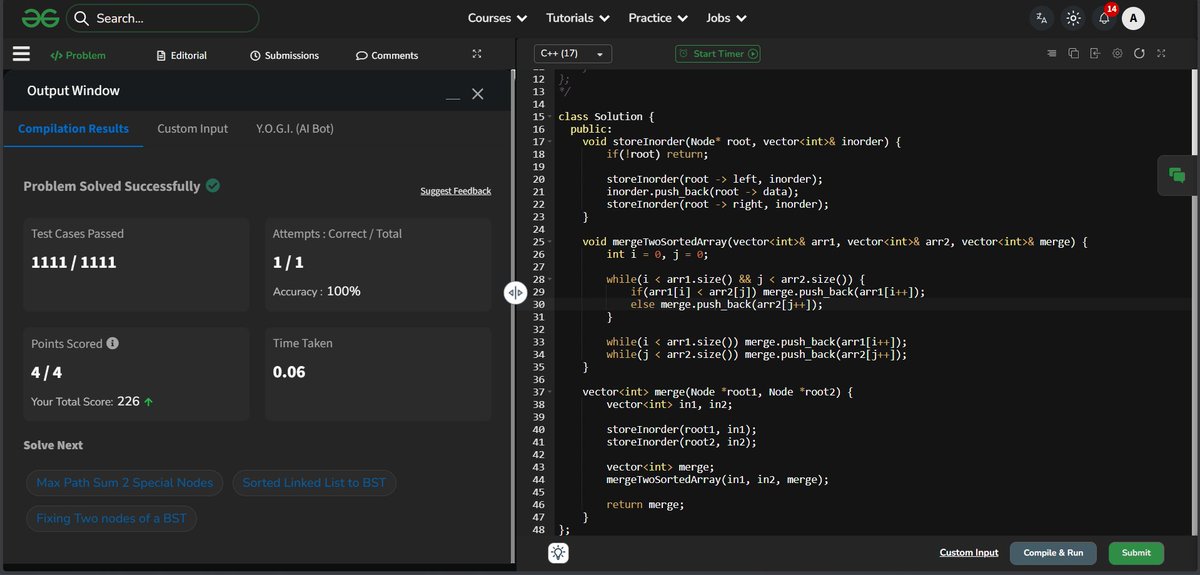Click the editor vertical scrollbar
Image resolution: width=1200 pixels, height=575 pixels.
[x=1194, y=300]
